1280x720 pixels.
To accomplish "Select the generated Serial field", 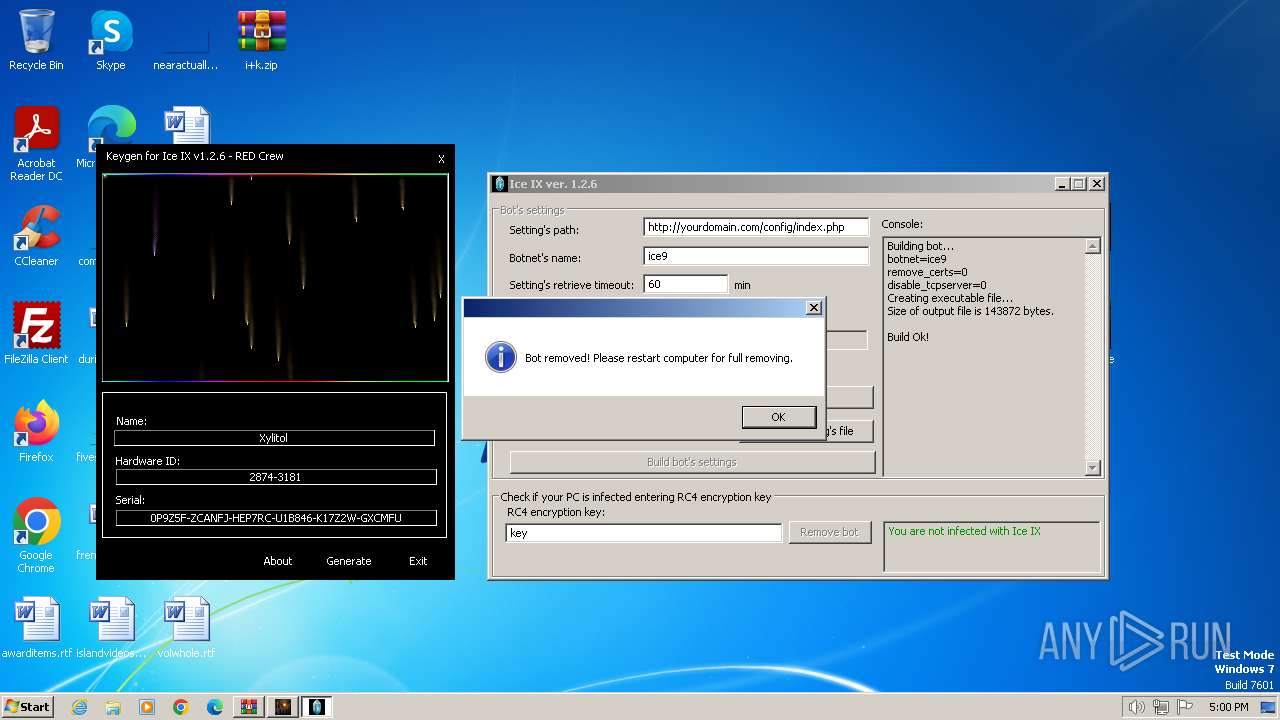I will click(276, 518).
